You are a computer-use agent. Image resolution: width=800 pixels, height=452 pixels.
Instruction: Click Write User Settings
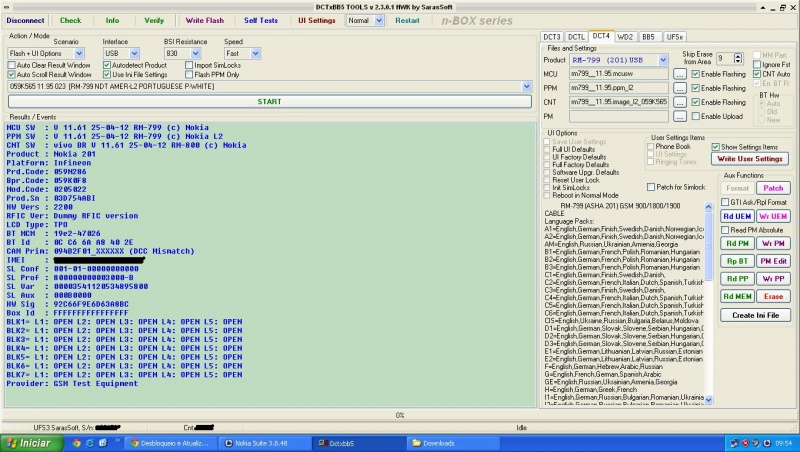point(749,159)
